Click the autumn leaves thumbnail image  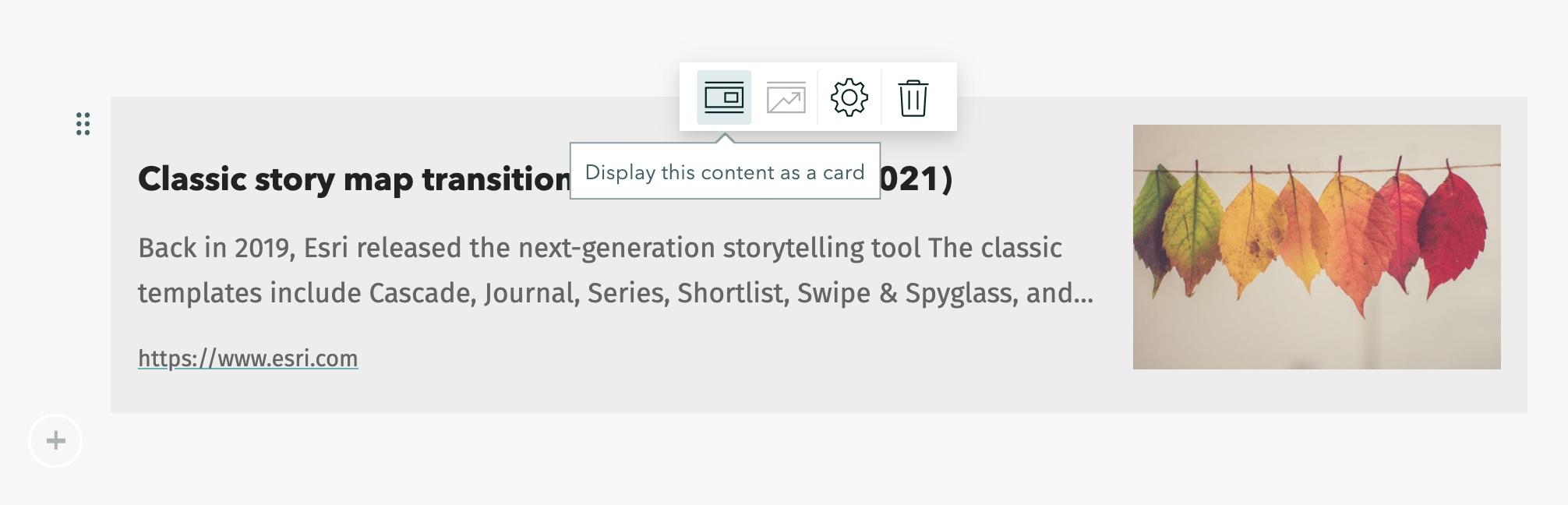(1316, 247)
